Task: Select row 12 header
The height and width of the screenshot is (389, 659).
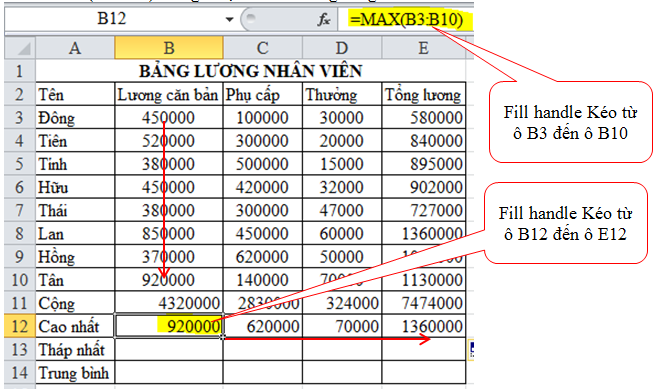Action: 20,326
